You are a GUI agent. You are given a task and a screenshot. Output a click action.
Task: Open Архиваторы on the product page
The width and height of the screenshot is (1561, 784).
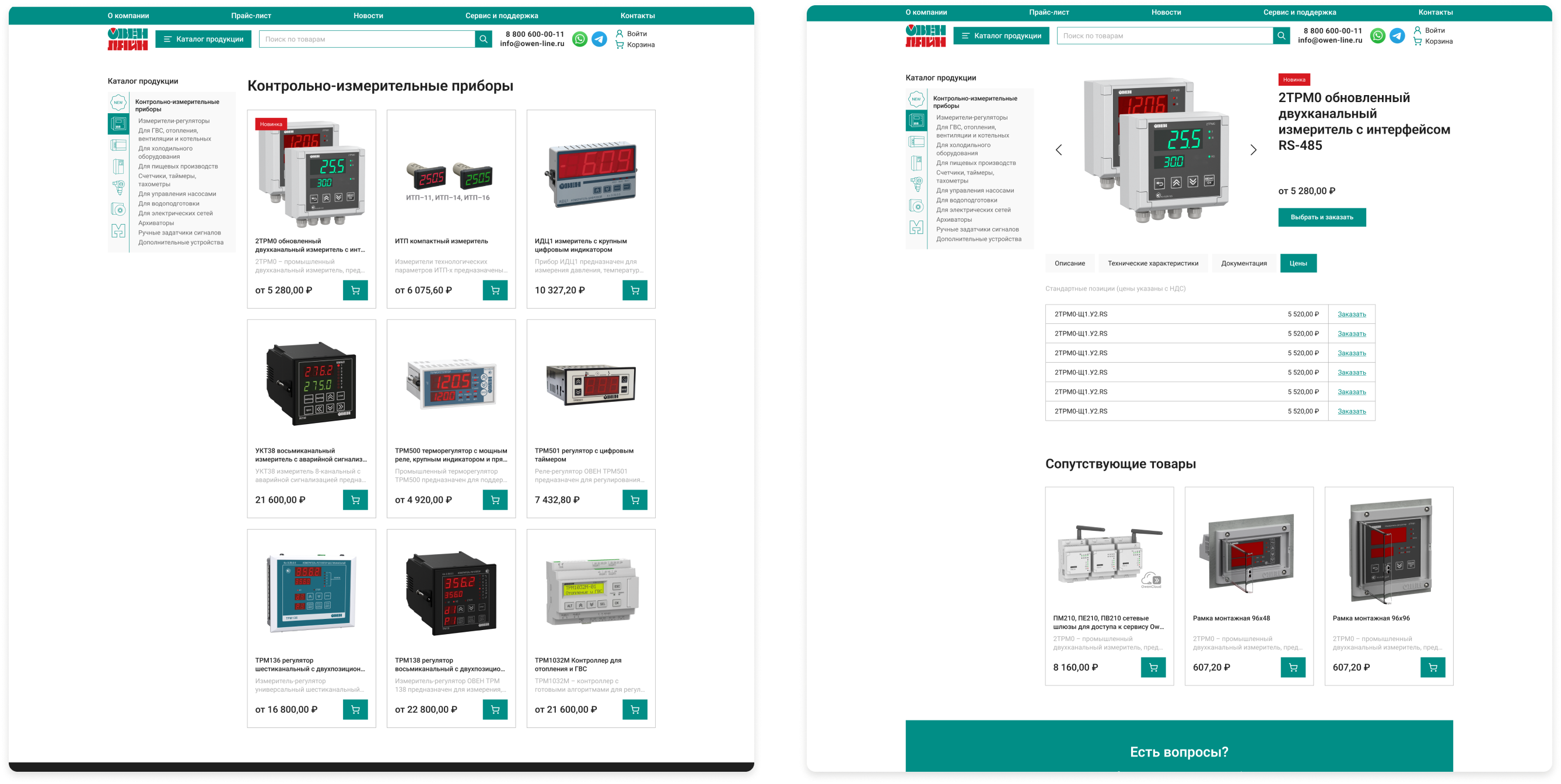[x=954, y=220]
